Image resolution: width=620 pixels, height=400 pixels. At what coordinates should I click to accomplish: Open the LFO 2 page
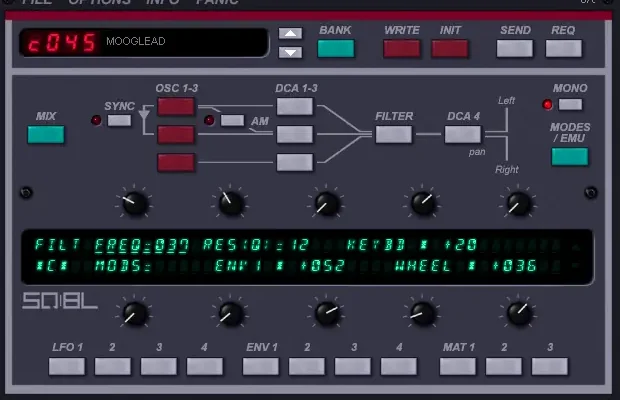click(x=113, y=366)
